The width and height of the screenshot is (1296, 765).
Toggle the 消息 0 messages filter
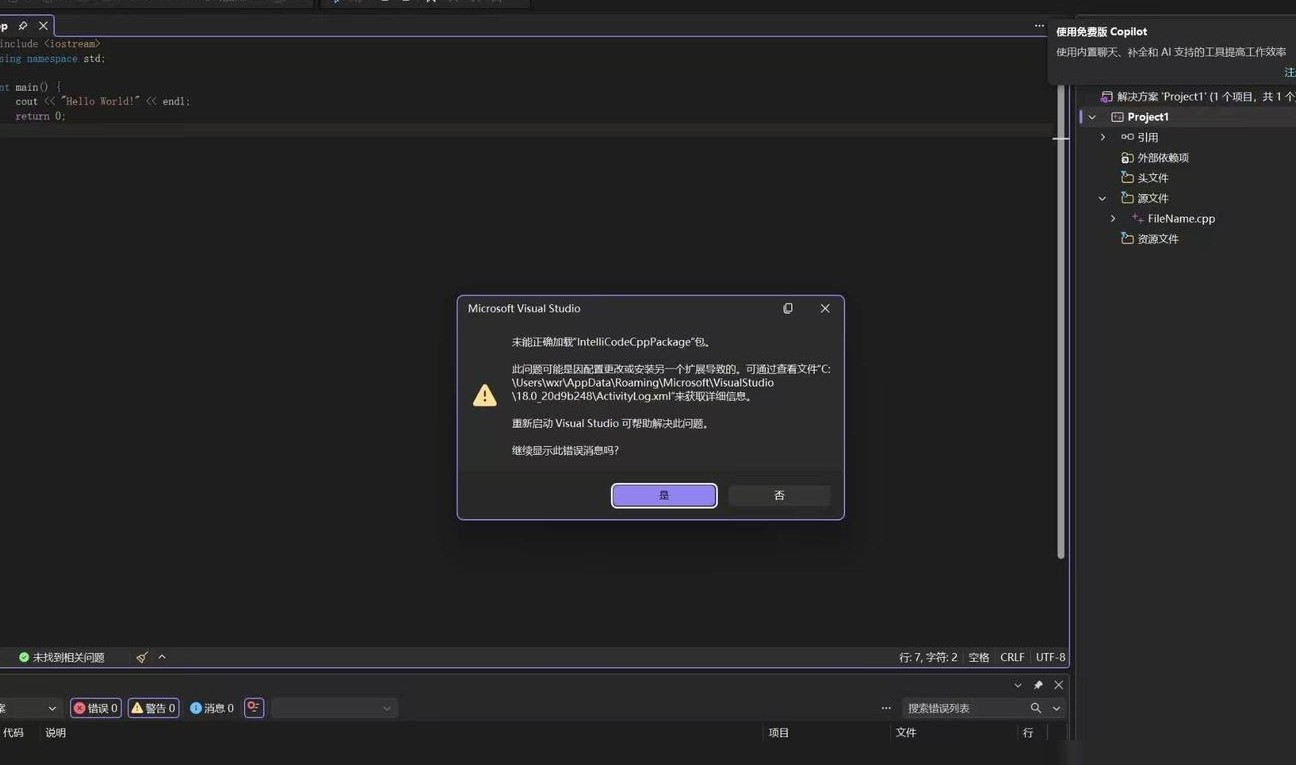(x=212, y=708)
